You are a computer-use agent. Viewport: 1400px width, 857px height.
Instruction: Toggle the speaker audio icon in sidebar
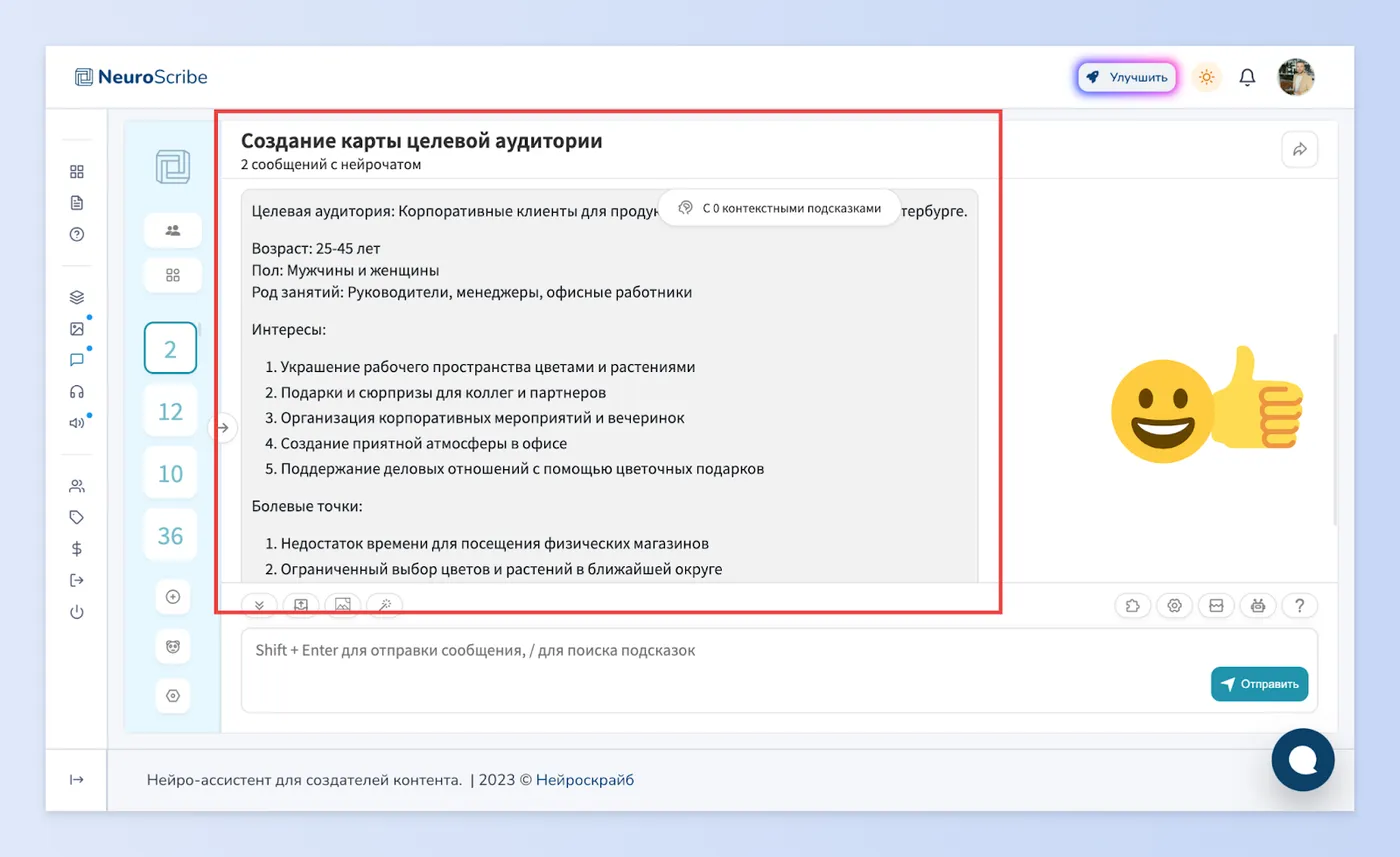tap(77, 422)
